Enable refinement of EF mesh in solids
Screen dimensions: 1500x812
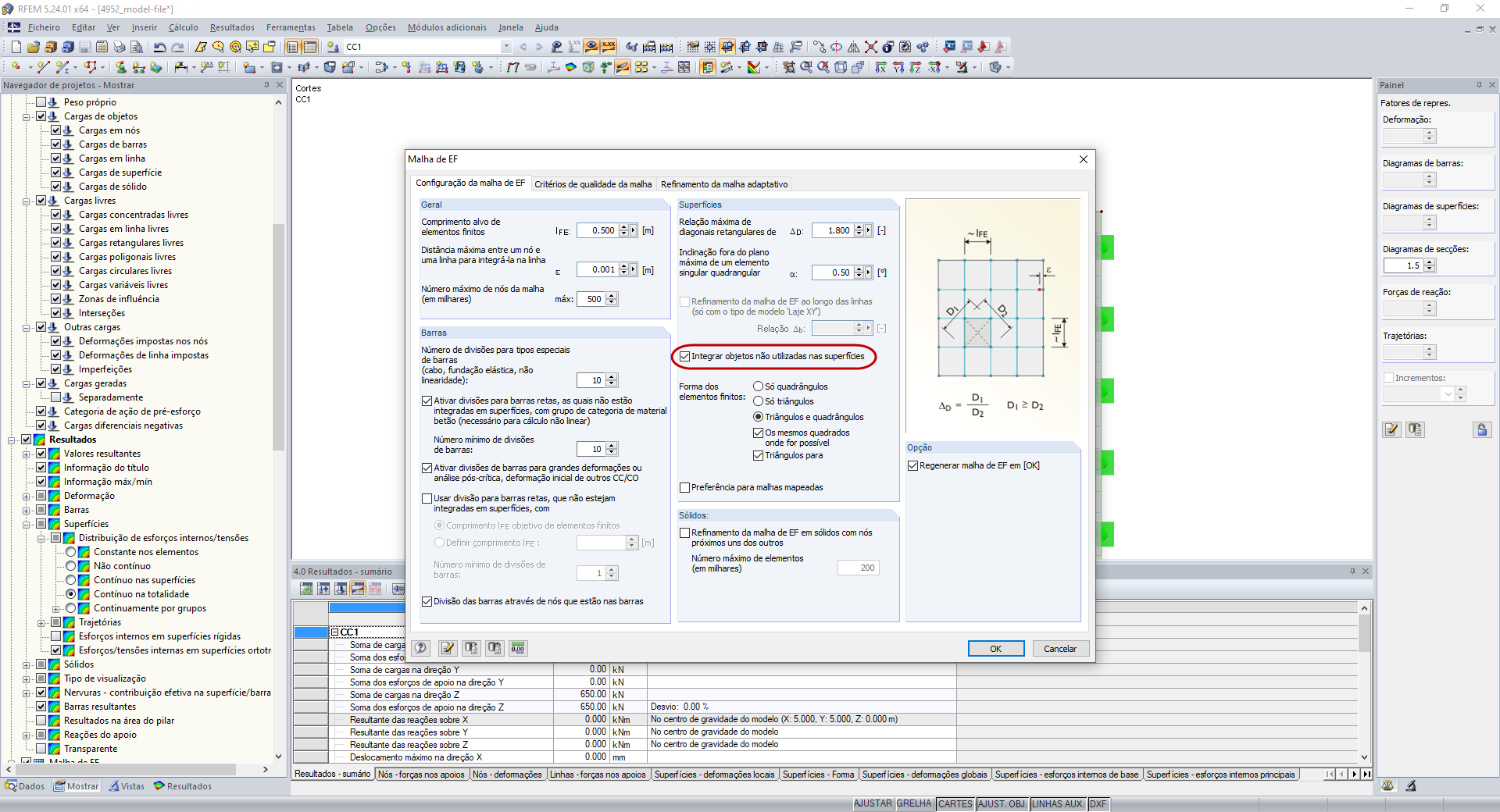tap(685, 532)
